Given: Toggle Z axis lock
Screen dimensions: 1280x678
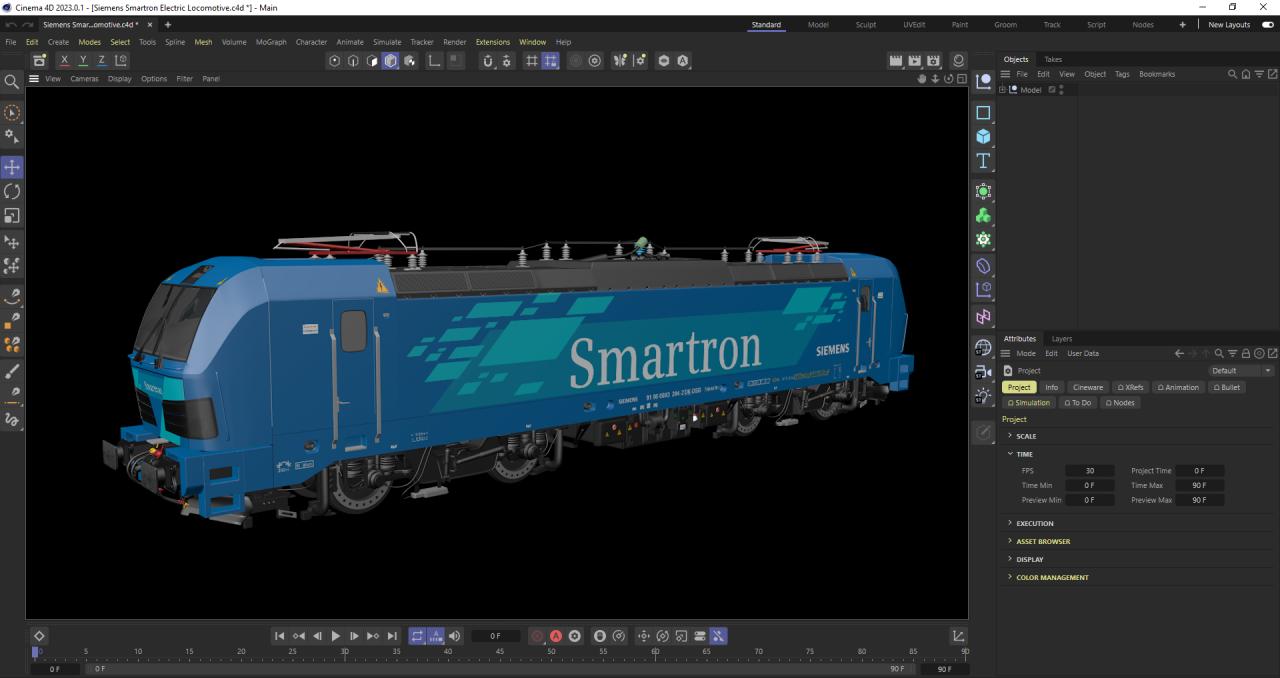Looking at the screenshot, I should pos(101,61).
